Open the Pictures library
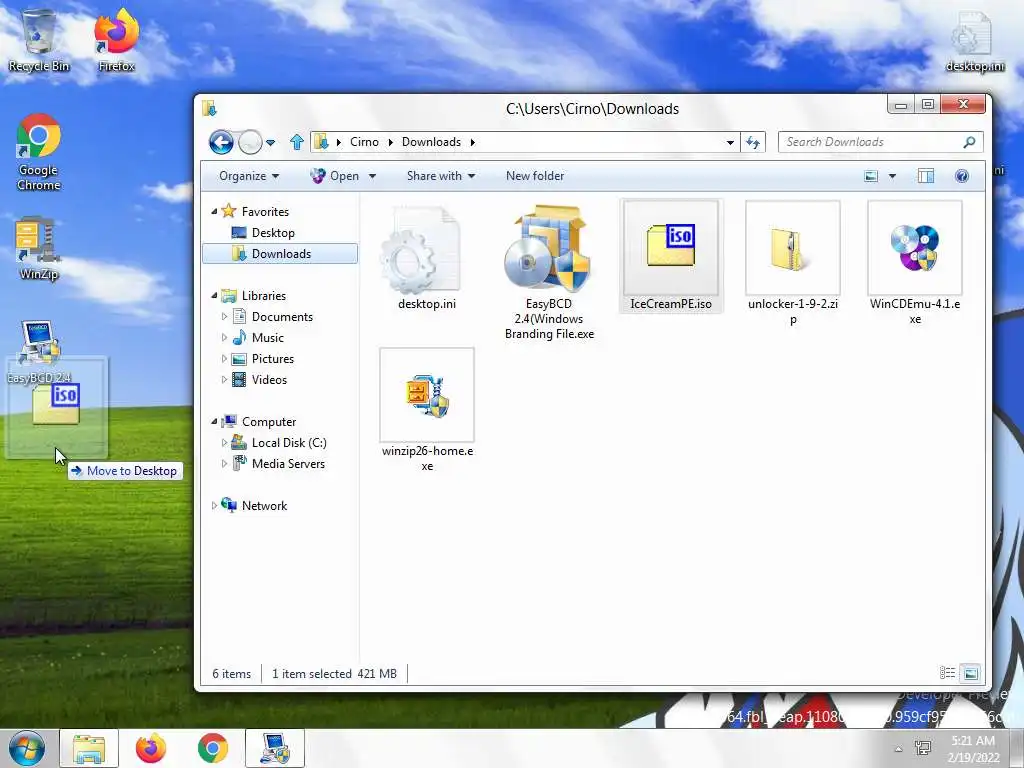 [x=273, y=359]
